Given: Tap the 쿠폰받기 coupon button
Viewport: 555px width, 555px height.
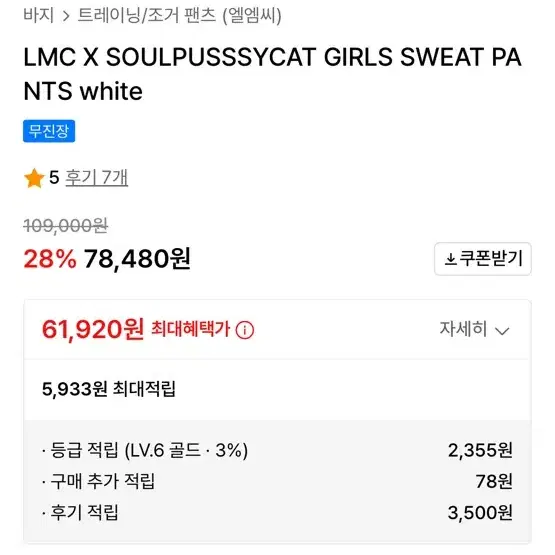Looking at the screenshot, I should click(x=483, y=259).
